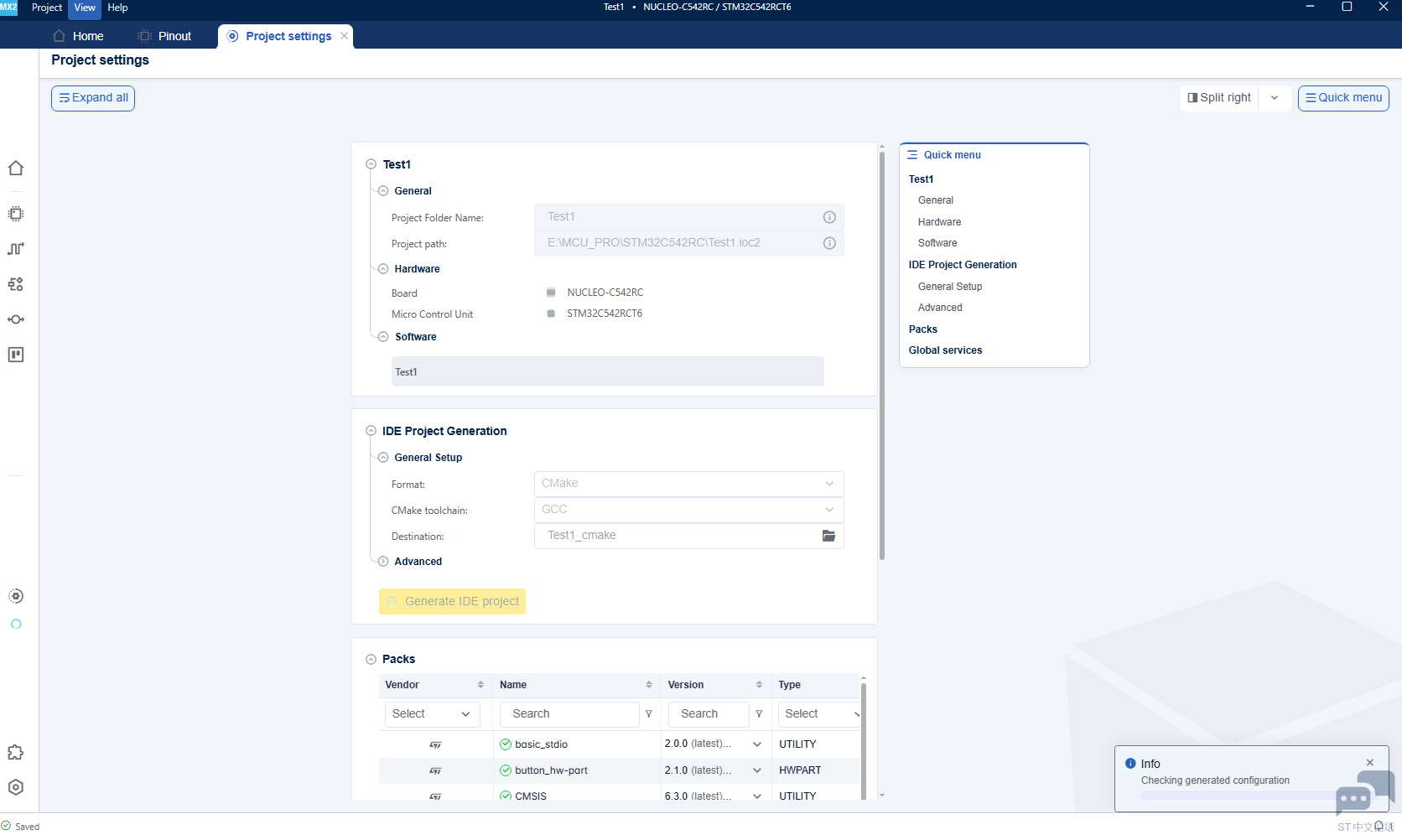1402x840 pixels.
Task: Open the Home view from the sidebar
Action: point(16,169)
